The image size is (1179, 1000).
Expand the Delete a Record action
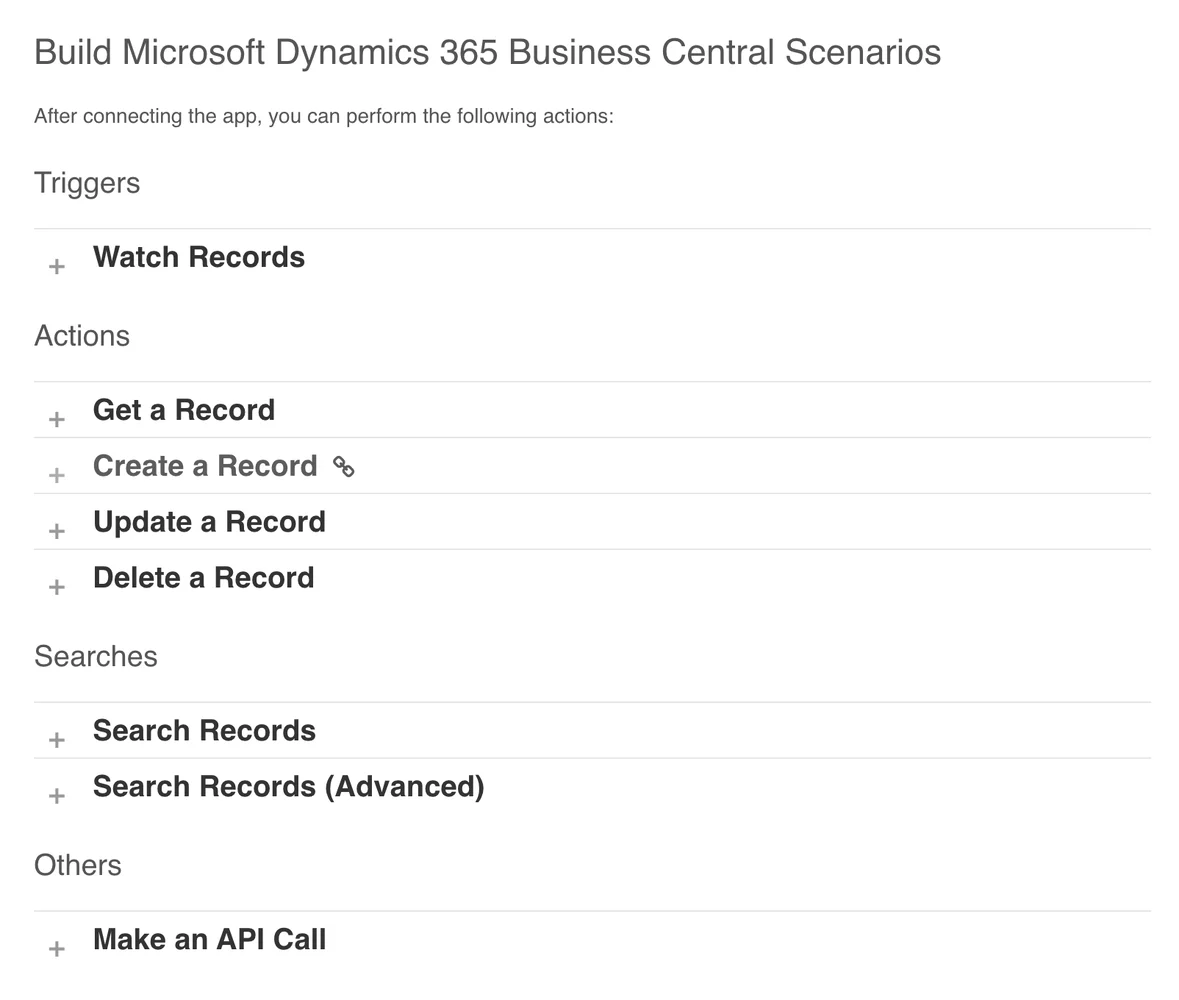pyautogui.click(x=56, y=586)
